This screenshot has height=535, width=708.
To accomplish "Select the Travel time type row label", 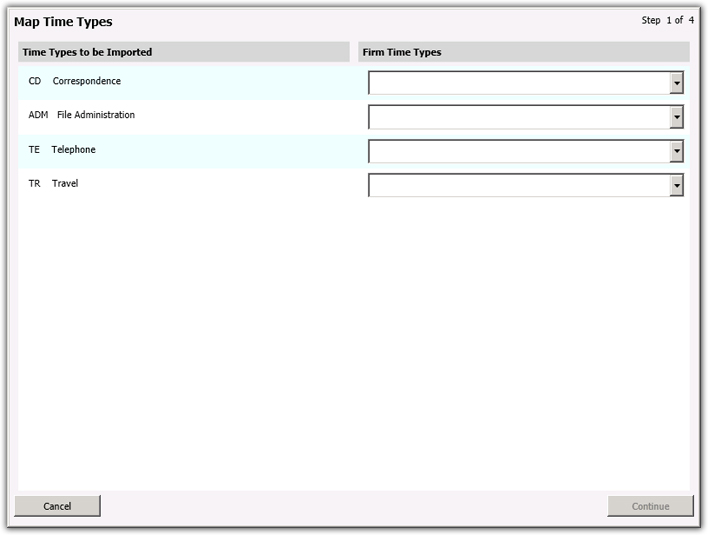I will point(65,183).
